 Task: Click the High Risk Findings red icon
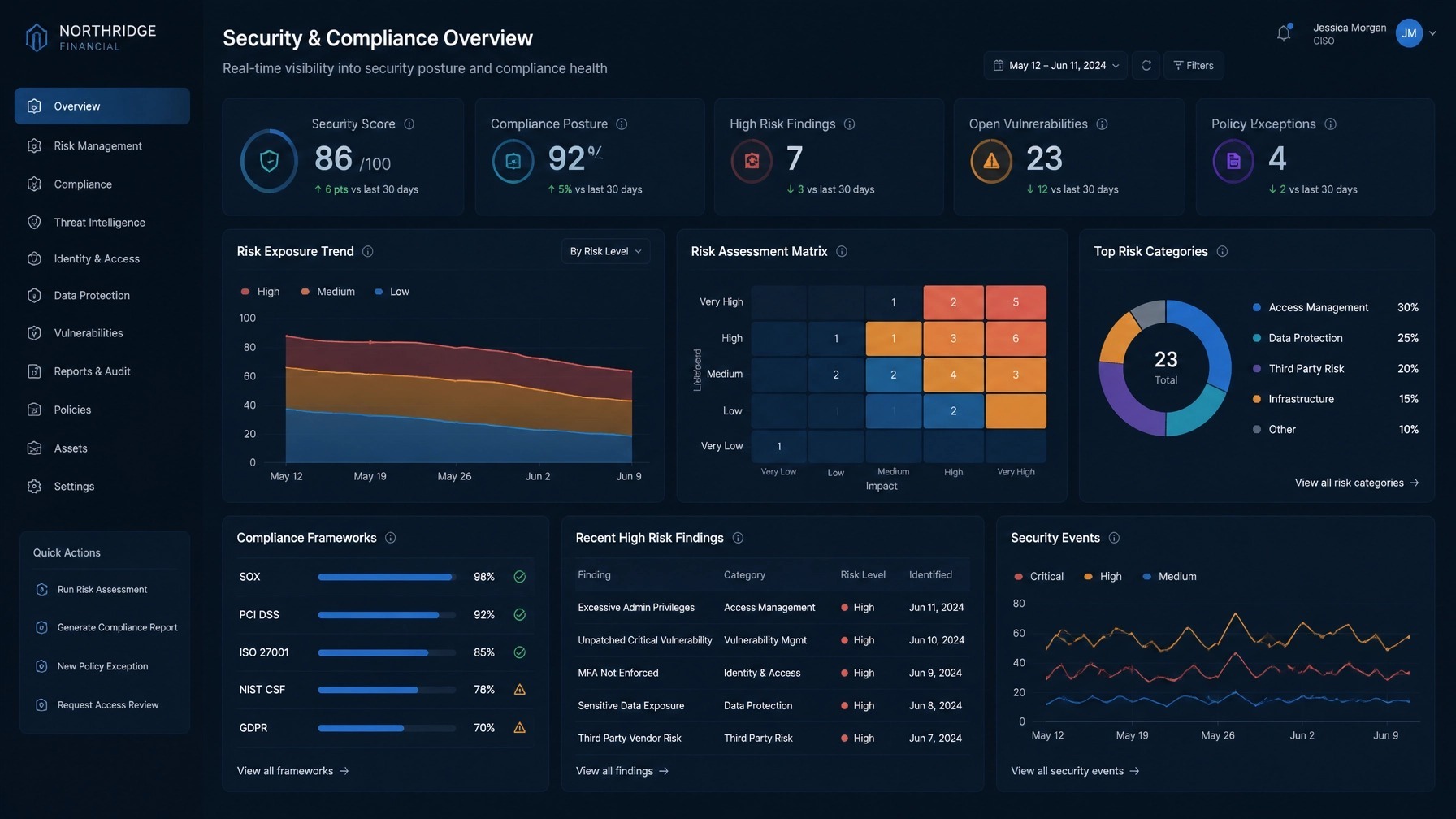(752, 161)
